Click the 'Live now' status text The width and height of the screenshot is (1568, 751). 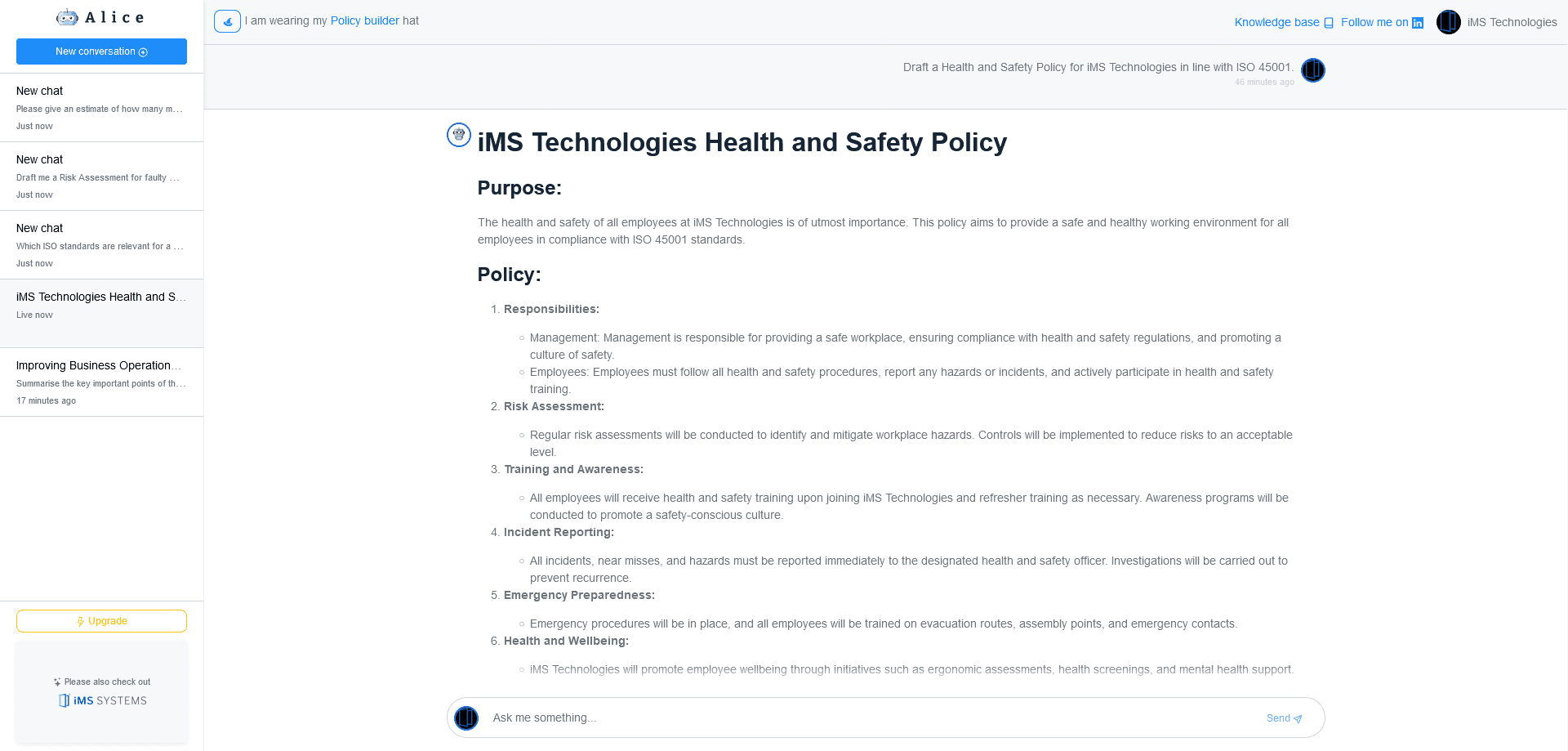tap(34, 315)
